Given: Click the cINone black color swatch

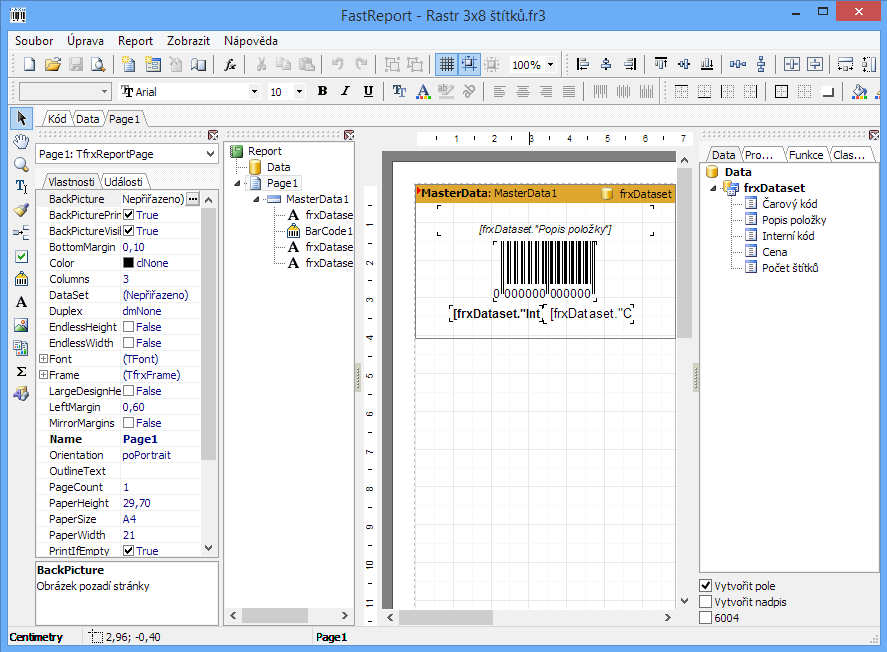Looking at the screenshot, I should (x=128, y=263).
